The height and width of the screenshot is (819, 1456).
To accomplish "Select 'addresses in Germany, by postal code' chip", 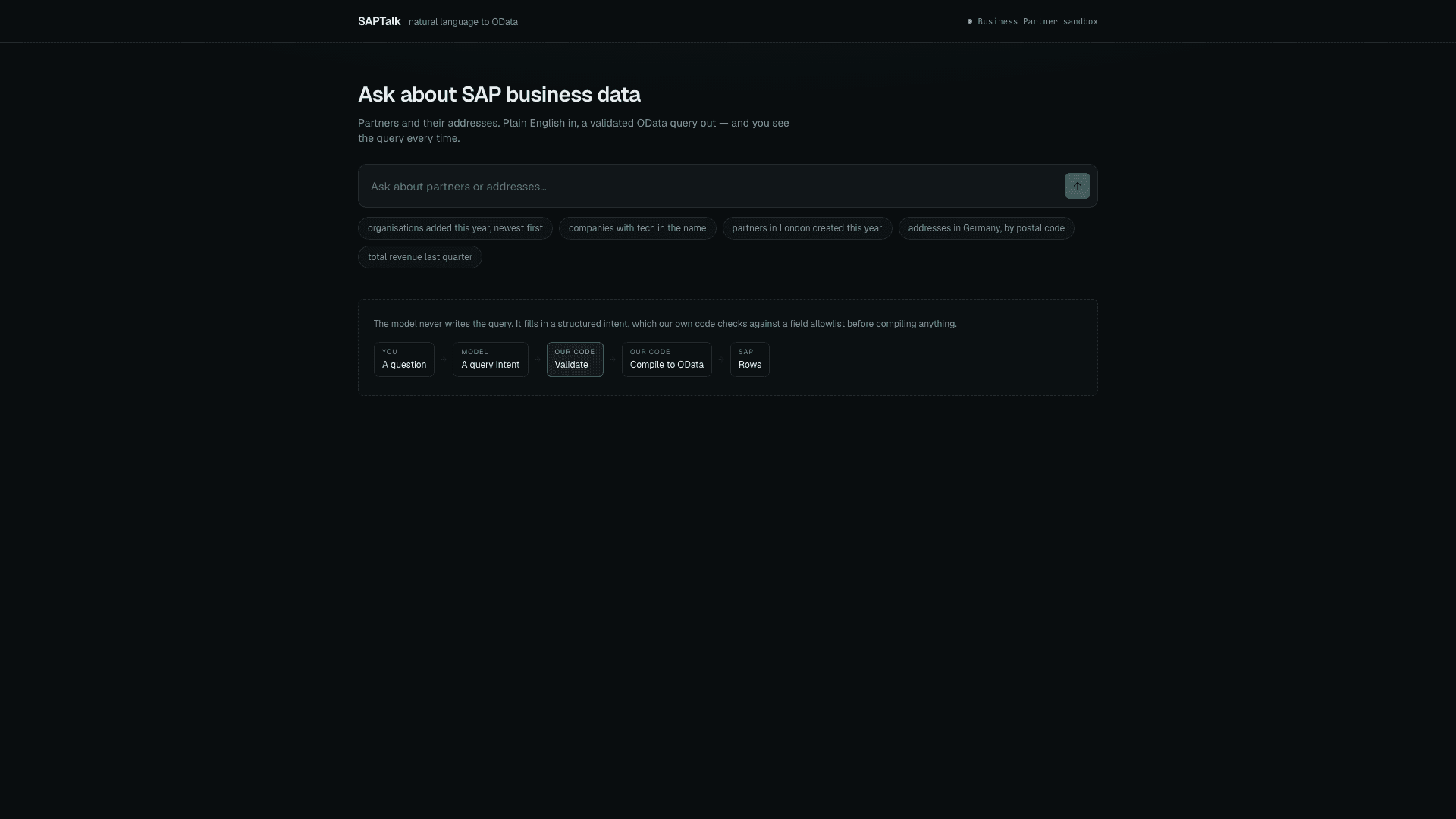I will click(x=986, y=228).
